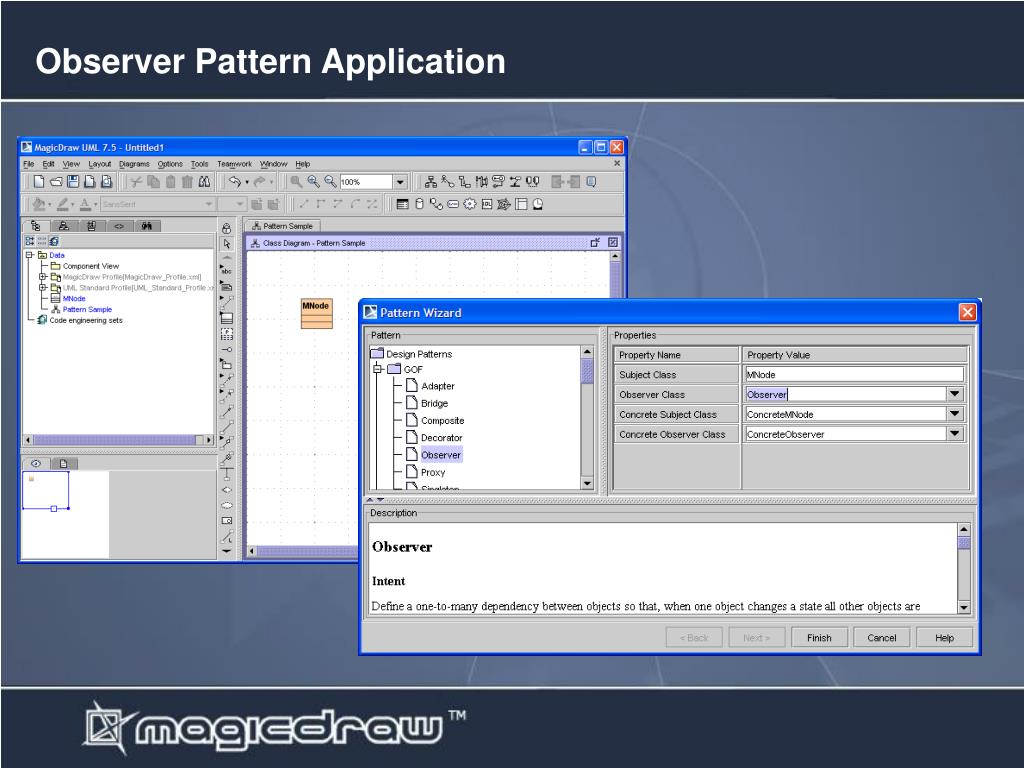Click the Cancel button in Pattern Wizard
The width and height of the screenshot is (1024, 768).
[x=882, y=637]
